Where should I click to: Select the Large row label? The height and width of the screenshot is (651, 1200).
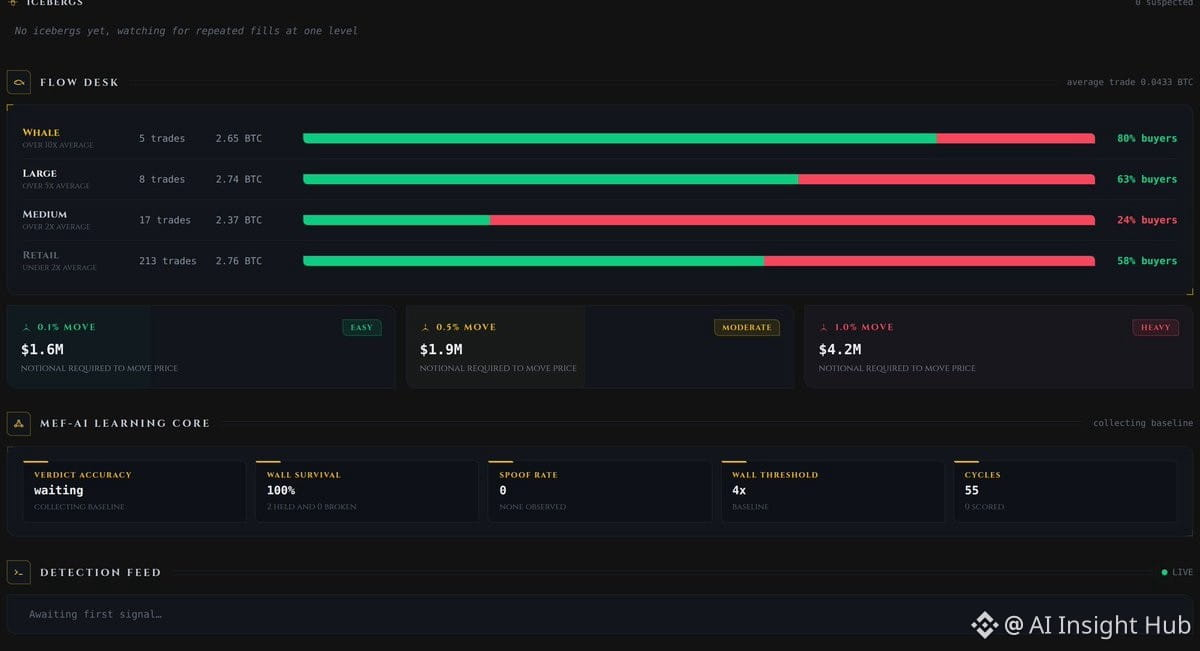point(40,173)
